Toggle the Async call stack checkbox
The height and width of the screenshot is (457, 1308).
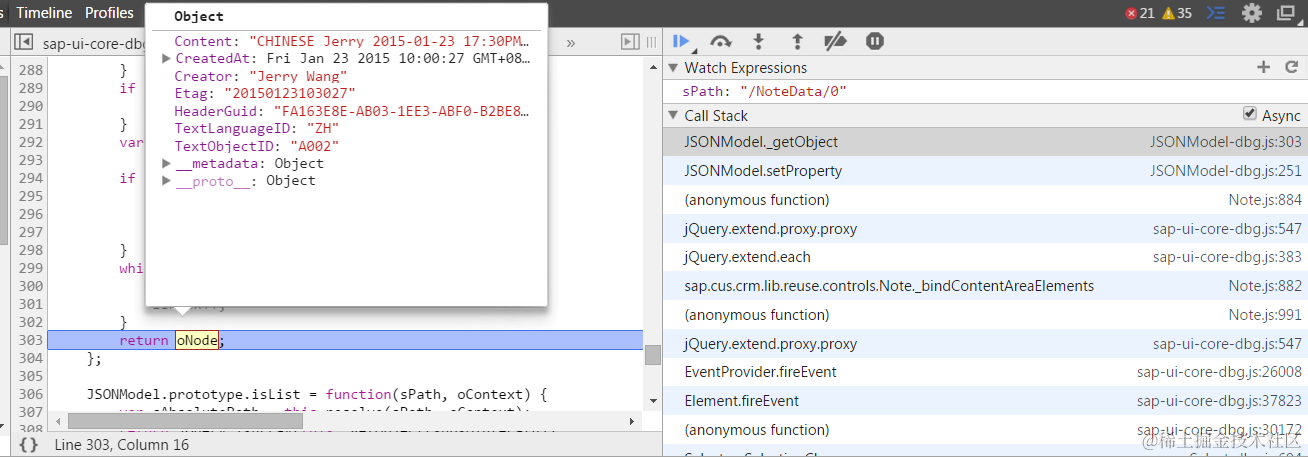(x=1249, y=114)
